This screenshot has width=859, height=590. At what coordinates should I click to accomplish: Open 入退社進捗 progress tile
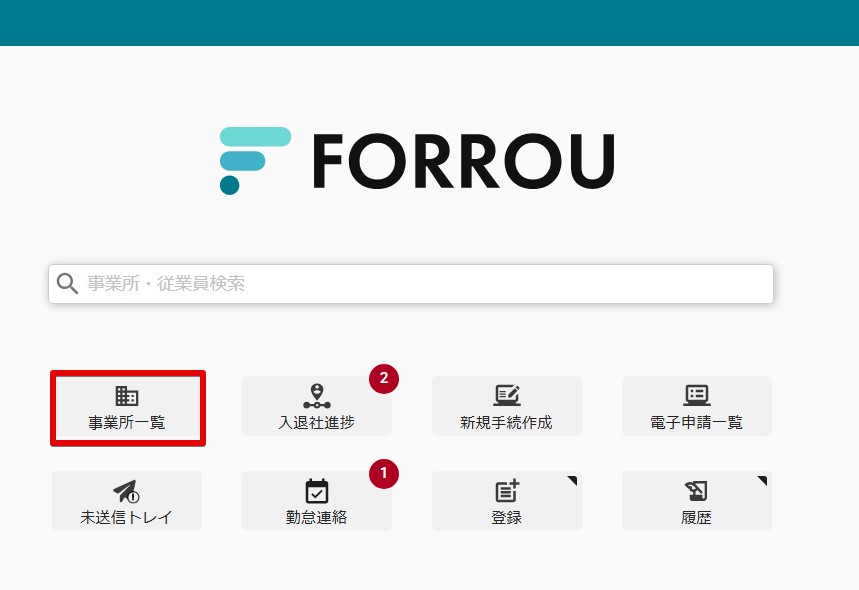(x=317, y=406)
